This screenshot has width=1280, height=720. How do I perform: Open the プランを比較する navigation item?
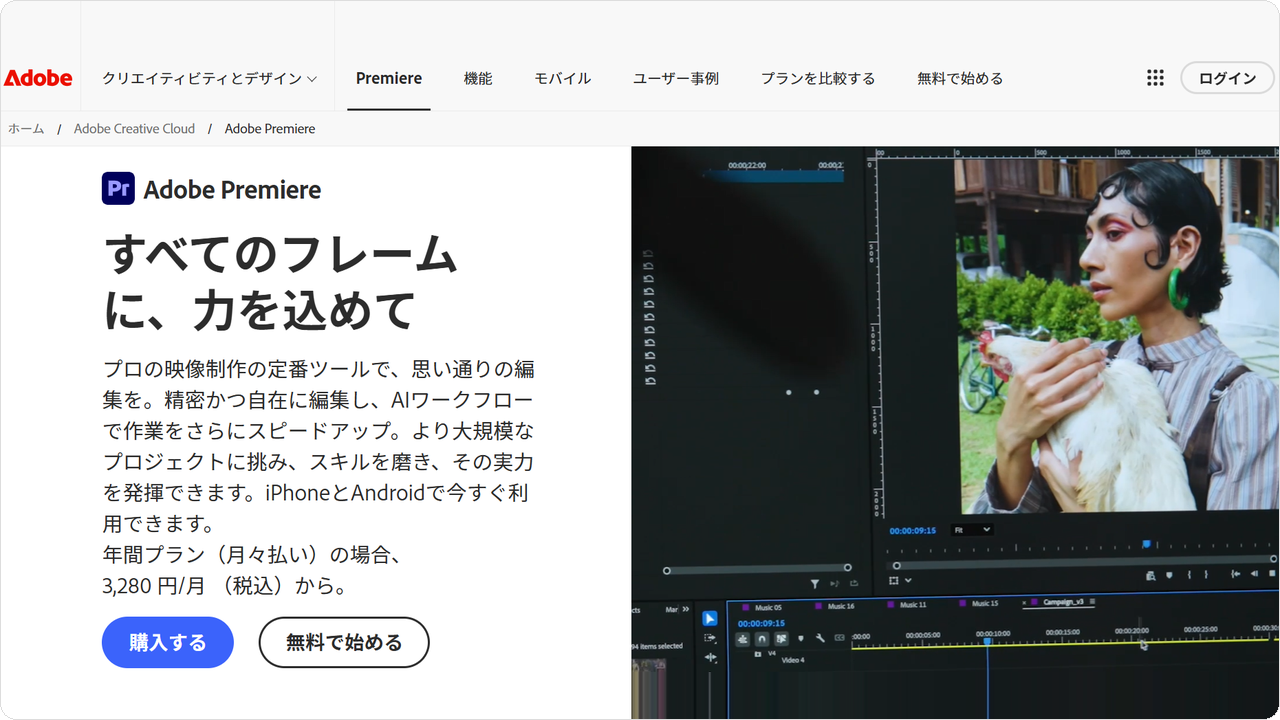[818, 78]
